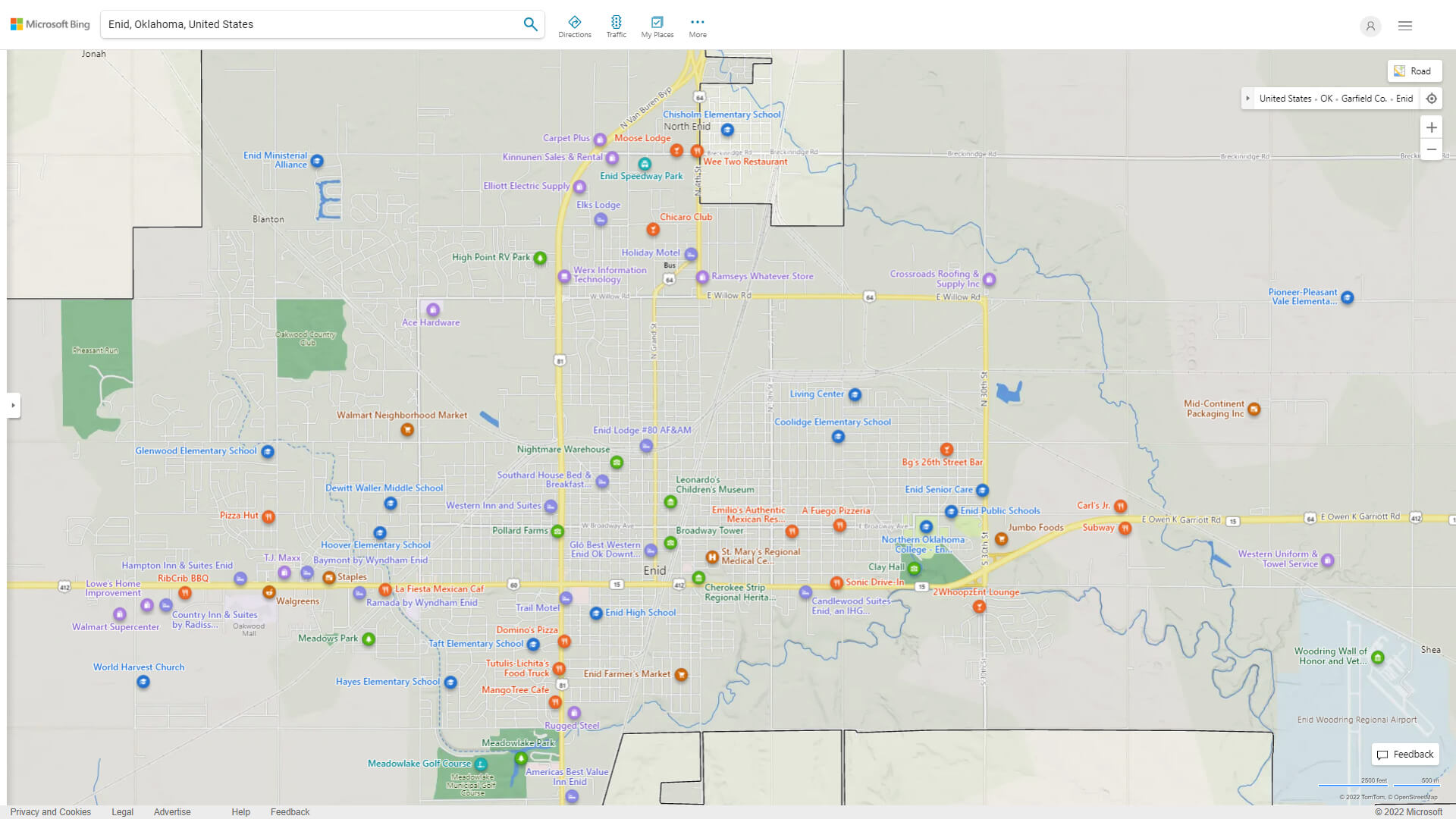This screenshot has height=819, width=1456.
Task: Click the zoom in button on map
Action: click(1432, 127)
